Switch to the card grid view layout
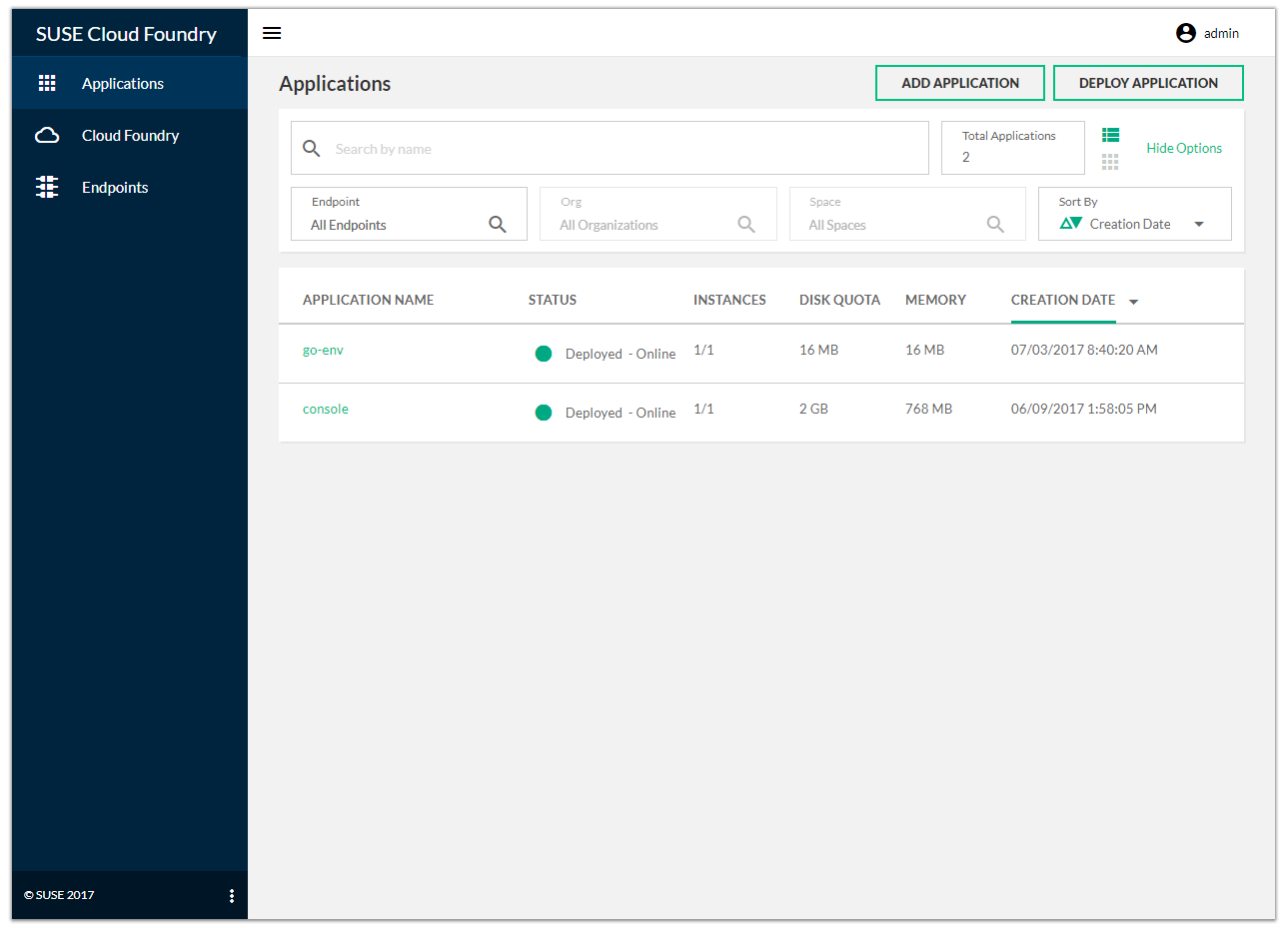This screenshot has width=1288, height=928. click(1110, 161)
